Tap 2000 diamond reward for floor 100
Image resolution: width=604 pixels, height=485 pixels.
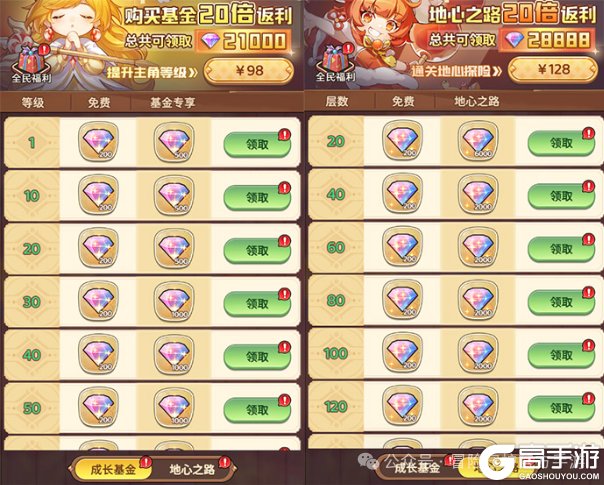pos(478,352)
